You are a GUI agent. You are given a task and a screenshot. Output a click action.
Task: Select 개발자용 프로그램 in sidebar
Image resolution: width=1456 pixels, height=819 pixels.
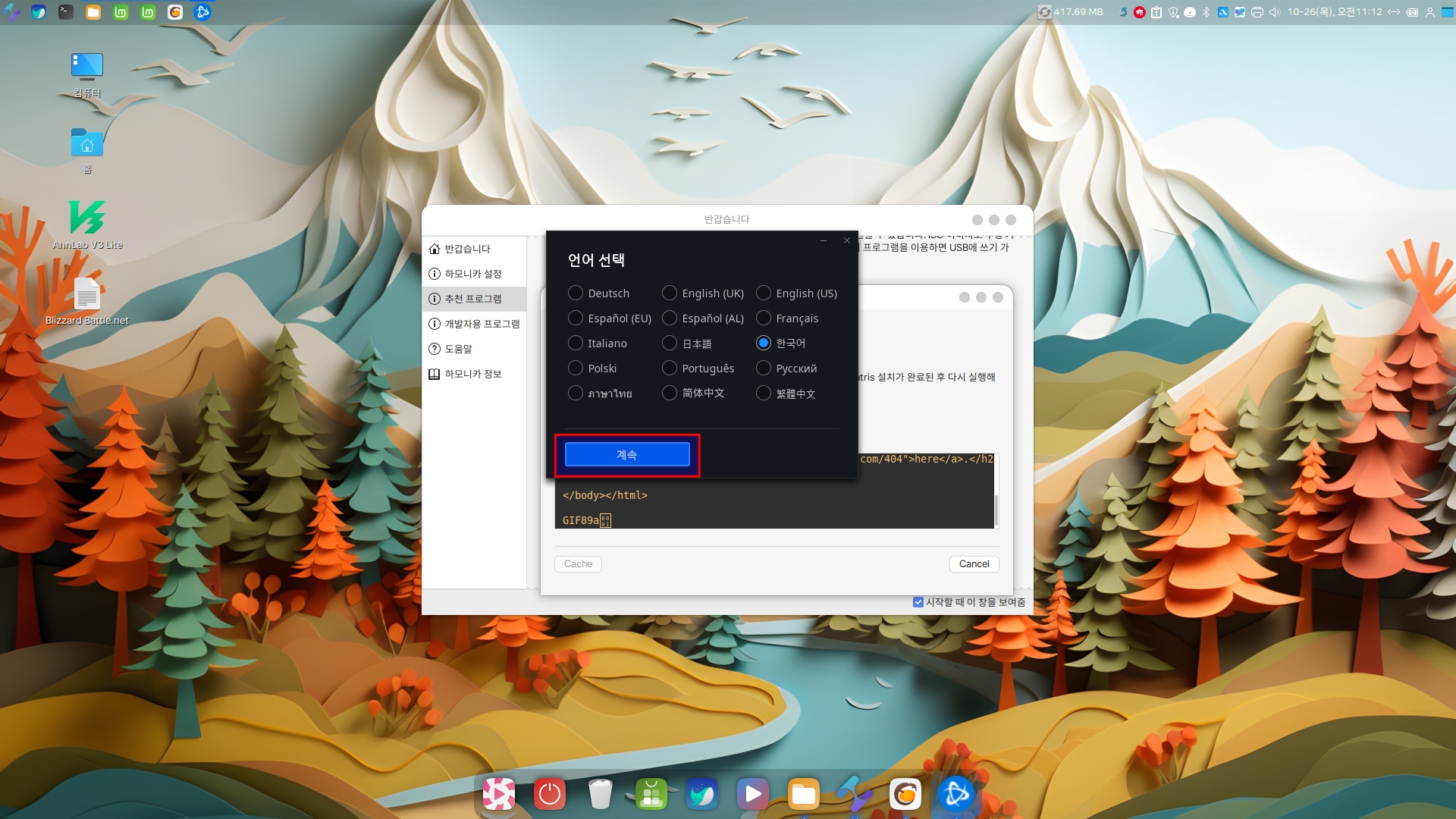pyautogui.click(x=482, y=324)
